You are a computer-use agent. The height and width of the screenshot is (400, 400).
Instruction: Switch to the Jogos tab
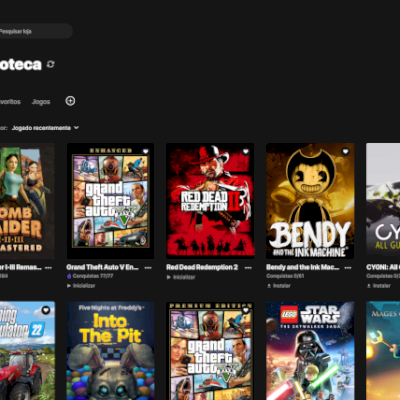click(41, 102)
